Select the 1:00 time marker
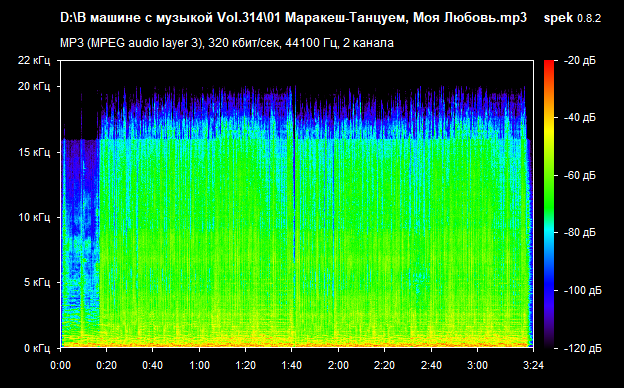This screenshot has height=388, width=624. [x=199, y=365]
